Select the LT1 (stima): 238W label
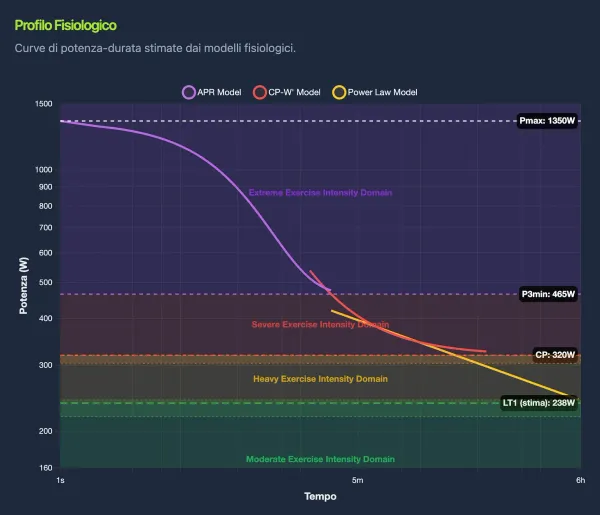600x515 pixels. pos(539,403)
